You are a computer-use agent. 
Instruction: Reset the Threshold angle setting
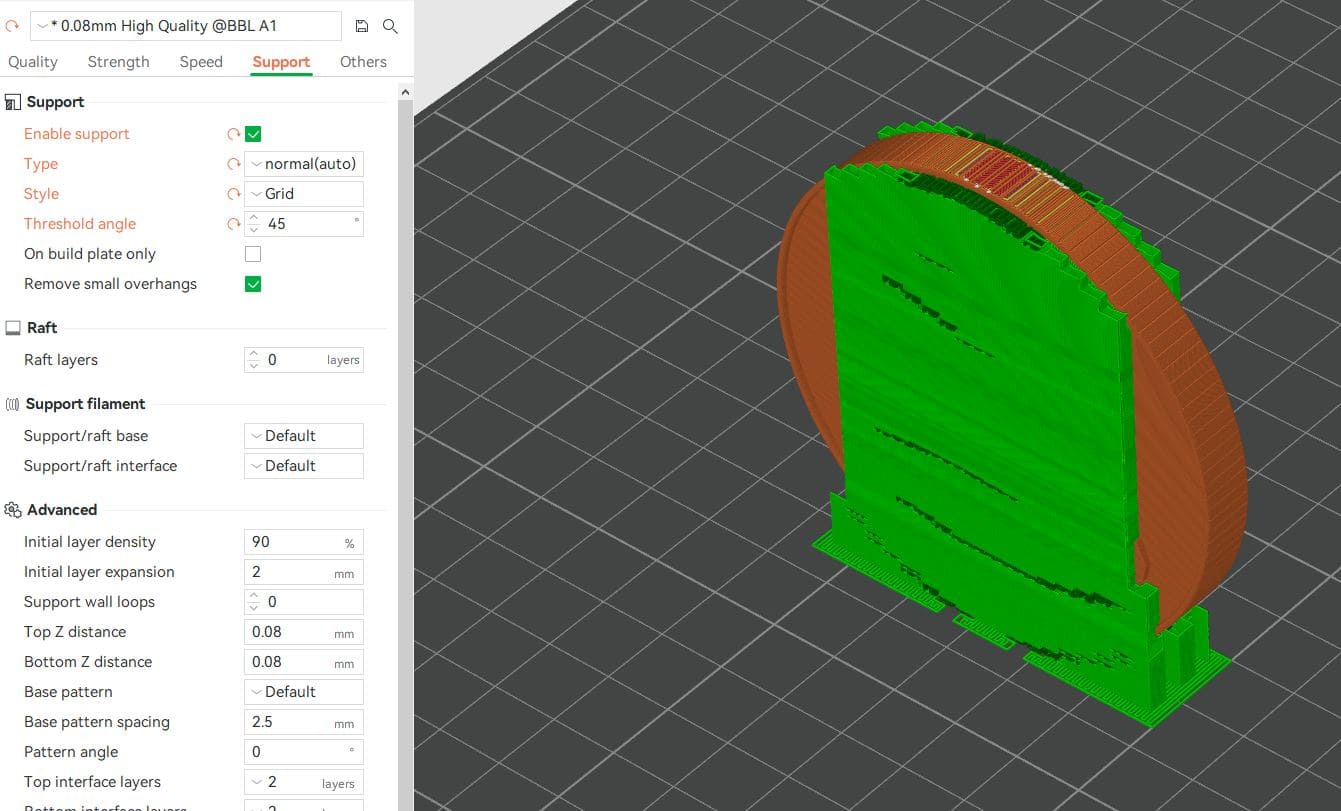[234, 224]
